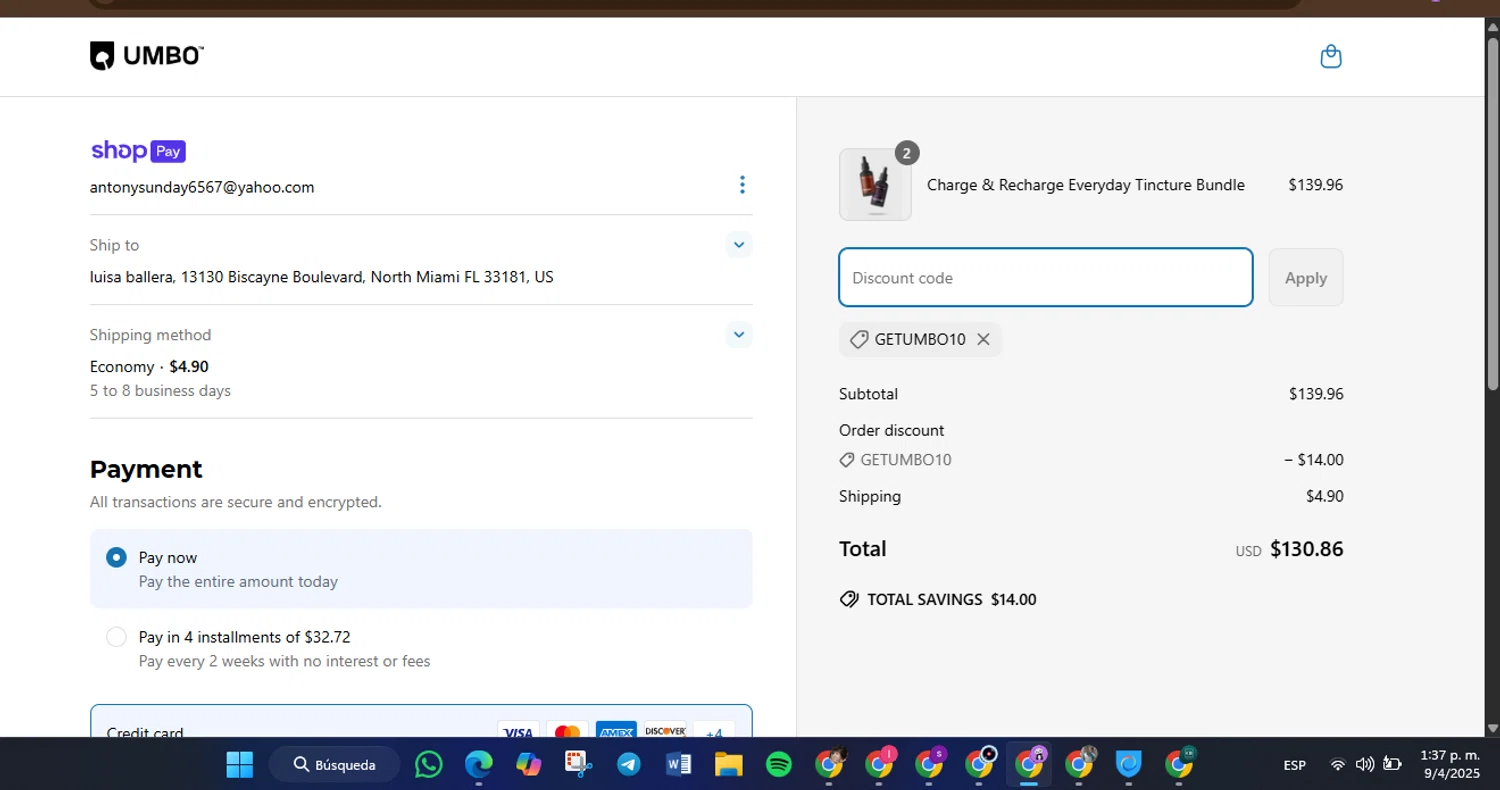Click the tag icon in GETUMBO10 chip
1500x790 pixels.
coord(858,340)
